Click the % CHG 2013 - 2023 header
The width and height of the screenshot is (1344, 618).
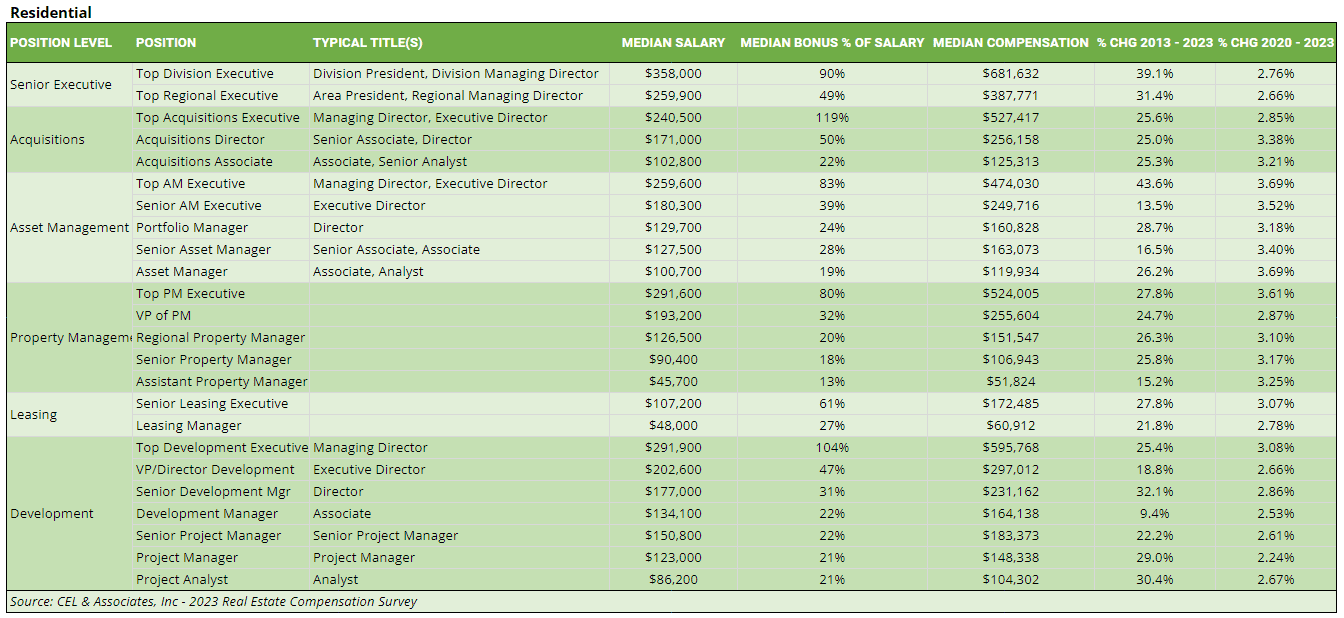click(1154, 43)
